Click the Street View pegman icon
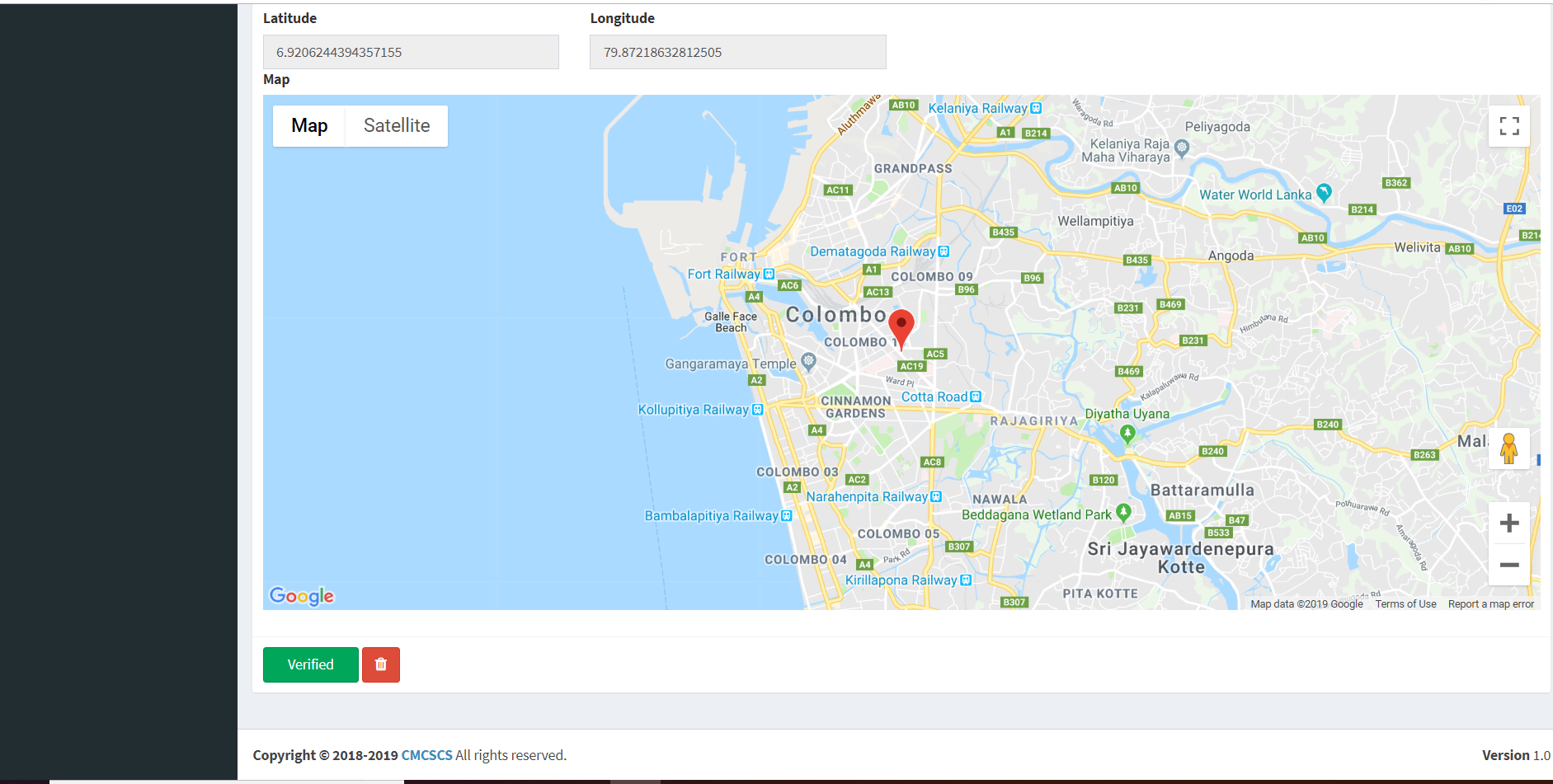The image size is (1553, 784). coord(1508,448)
